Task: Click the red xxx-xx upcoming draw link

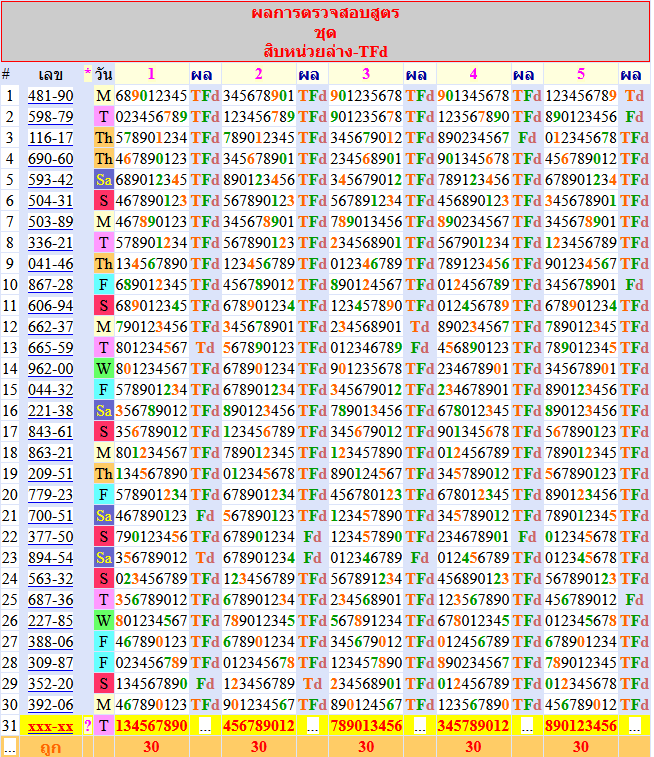Action: (50, 726)
